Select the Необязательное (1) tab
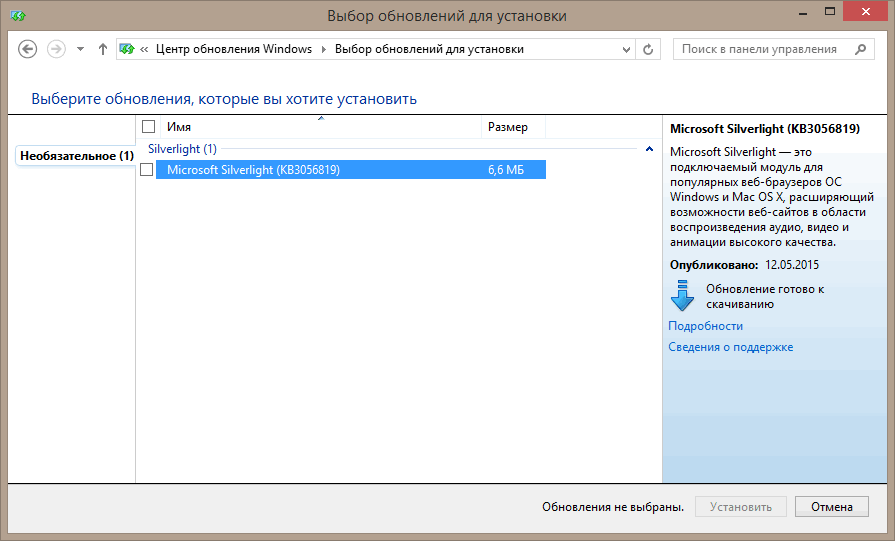This screenshot has height=541, width=895. coord(76,156)
